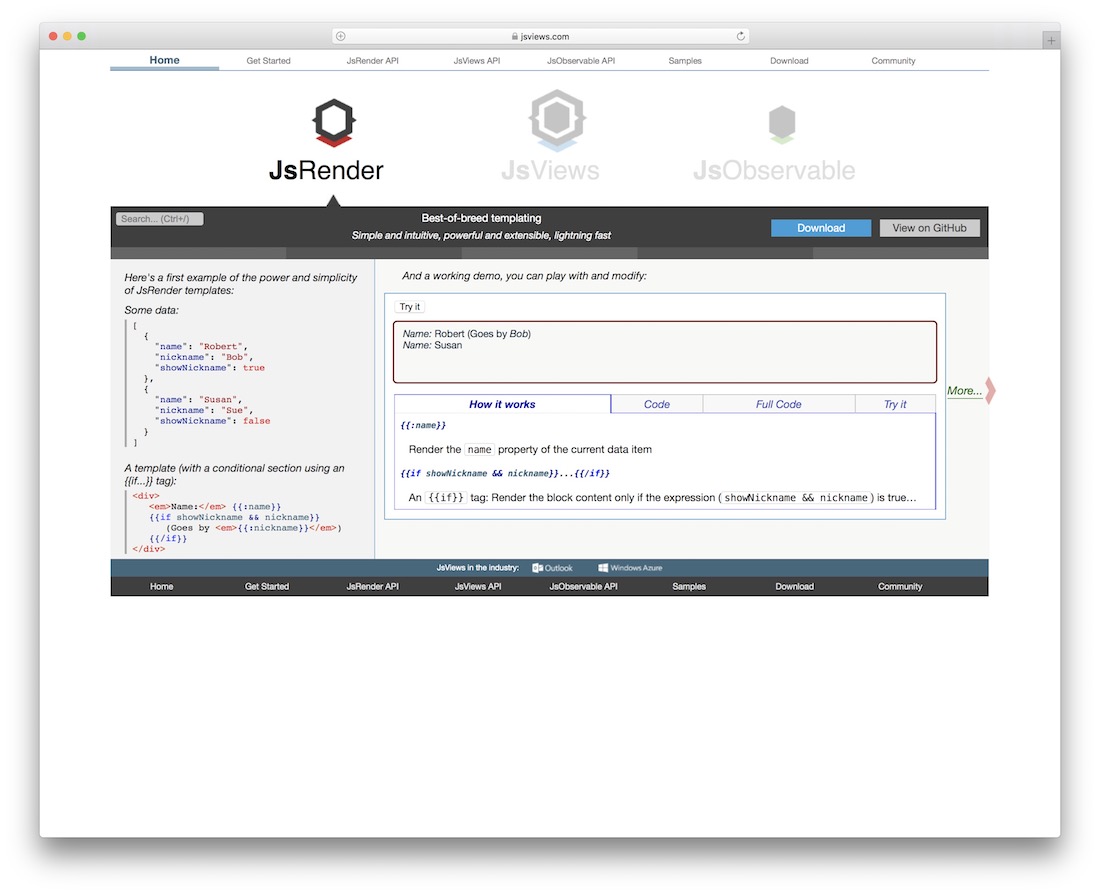Image resolution: width=1100 pixels, height=894 pixels.
Task: Click the Search (Ctrl+/) field
Action: pyautogui.click(x=159, y=218)
